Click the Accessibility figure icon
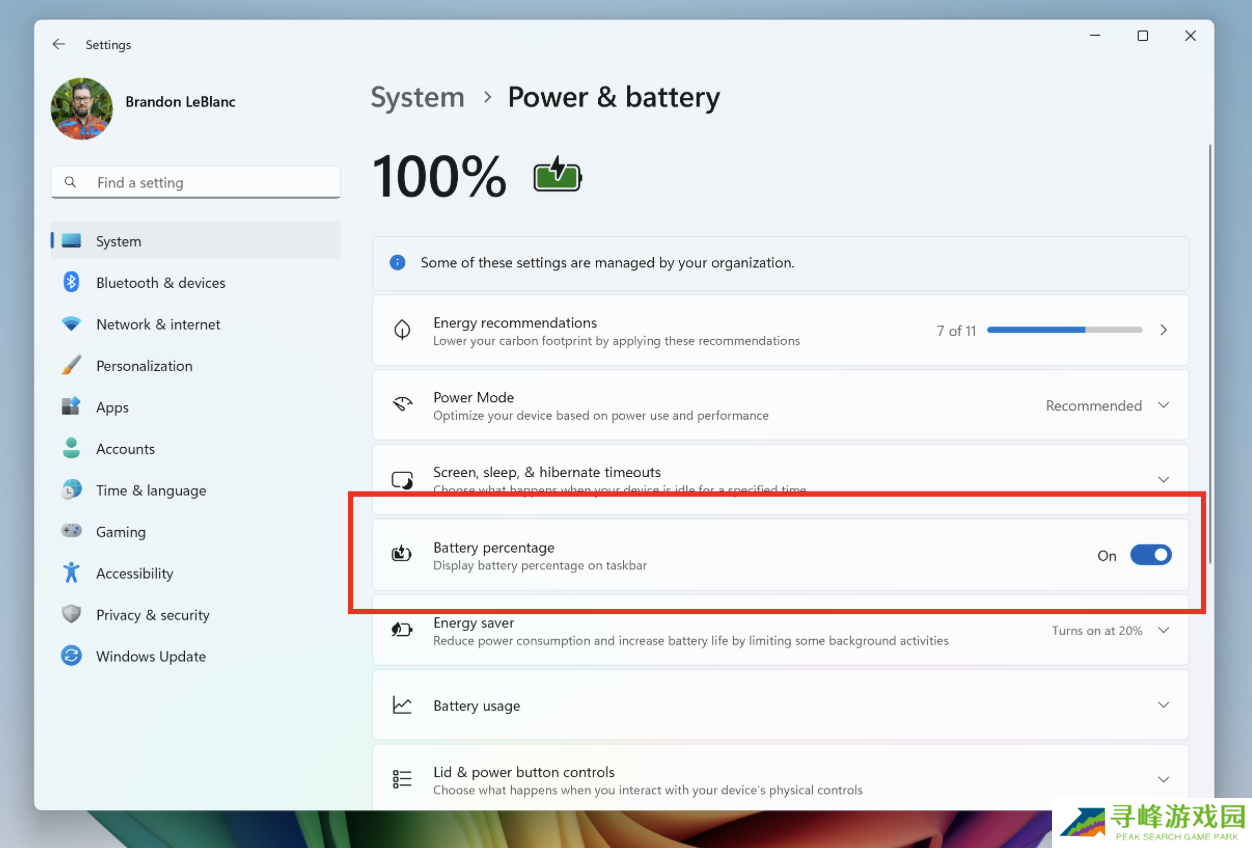This screenshot has height=848, width=1252. [71, 573]
